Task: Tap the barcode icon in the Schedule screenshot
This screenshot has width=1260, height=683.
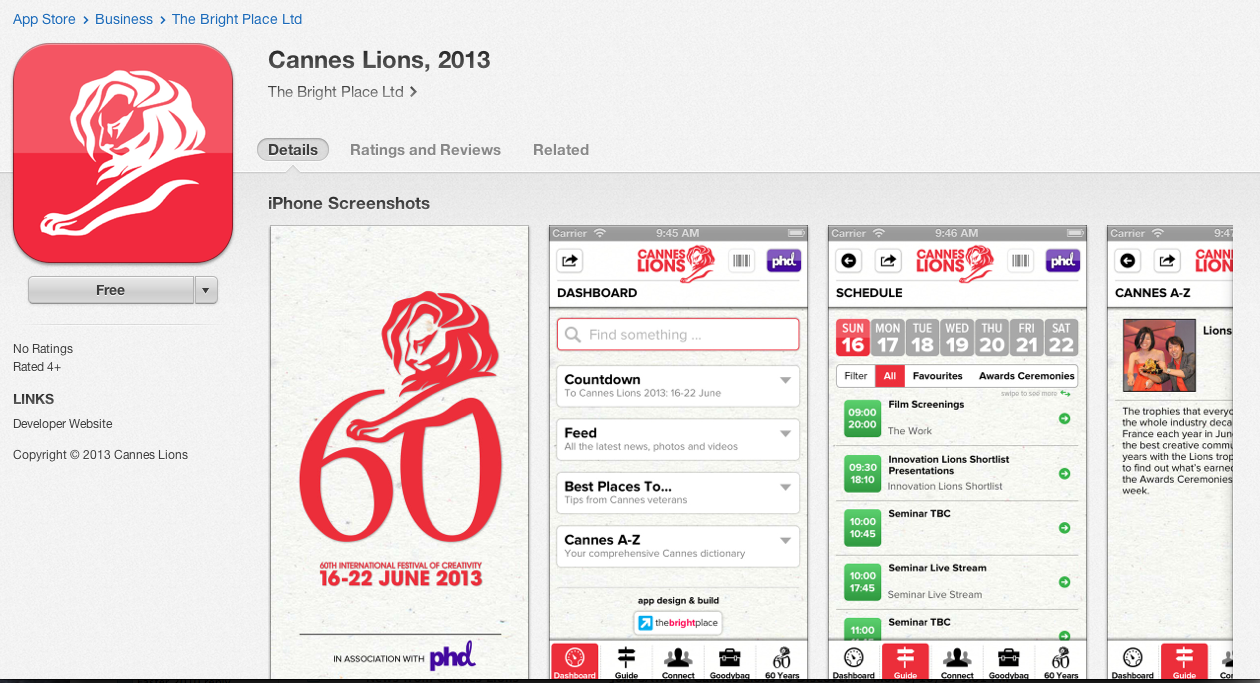Action: pyautogui.click(x=1020, y=261)
